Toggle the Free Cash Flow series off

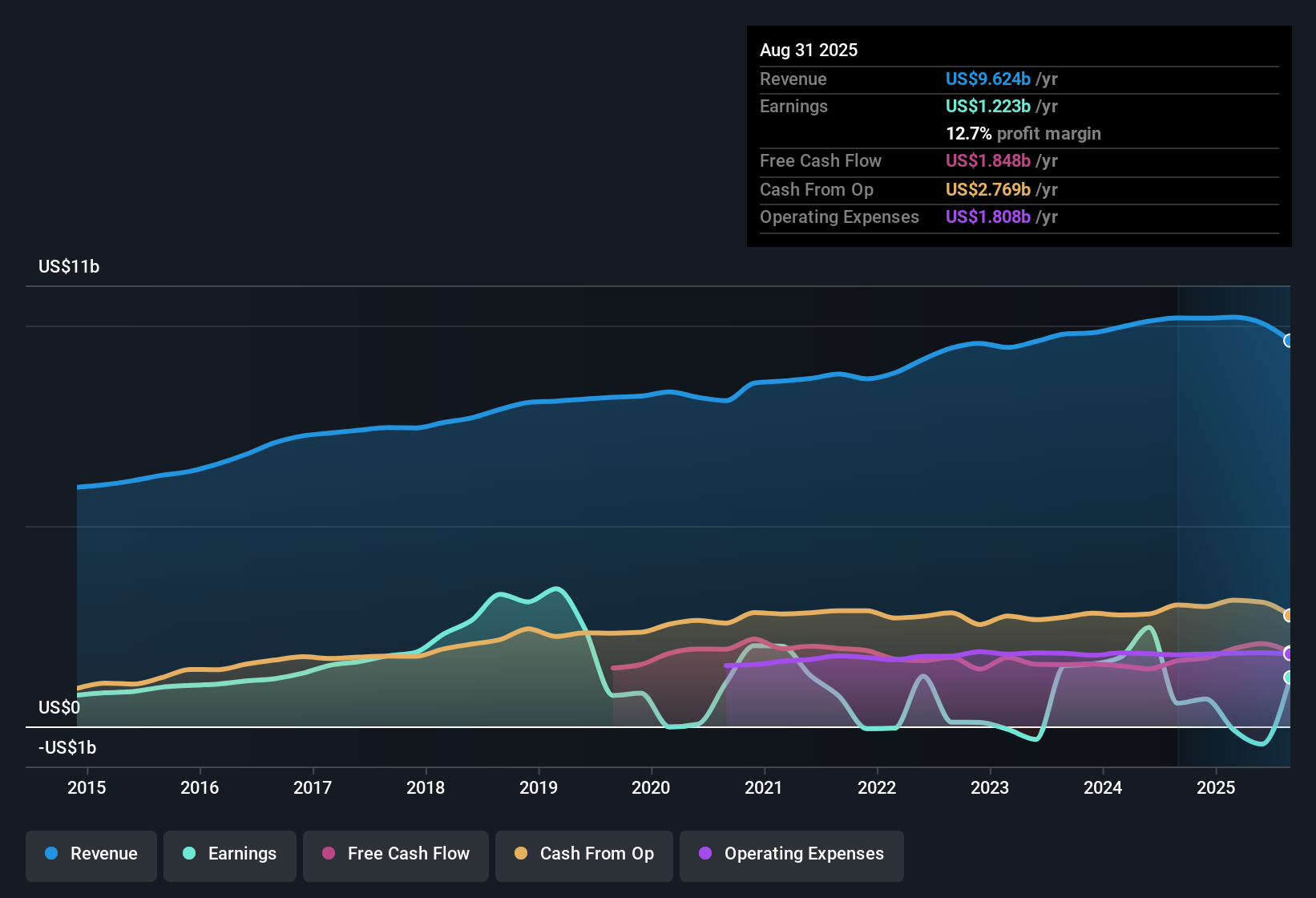[395, 854]
